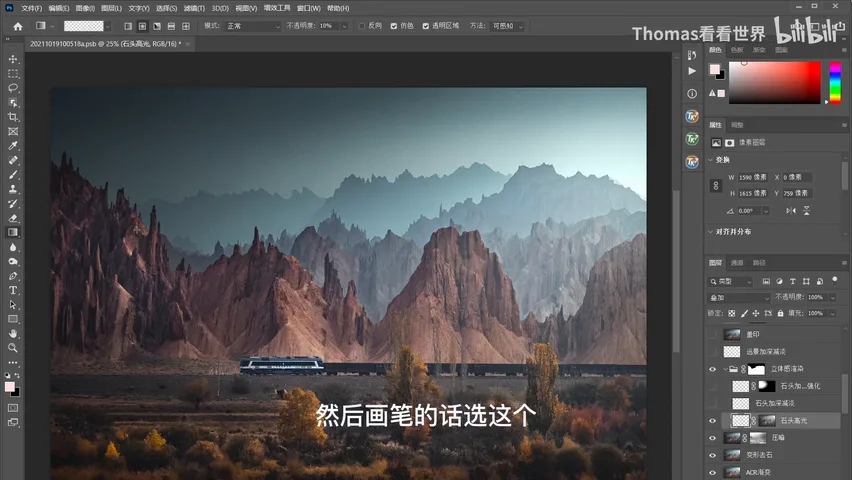The image size is (852, 480).
Task: Flip horizontal icon in transform properties
Action: [x=791, y=211]
